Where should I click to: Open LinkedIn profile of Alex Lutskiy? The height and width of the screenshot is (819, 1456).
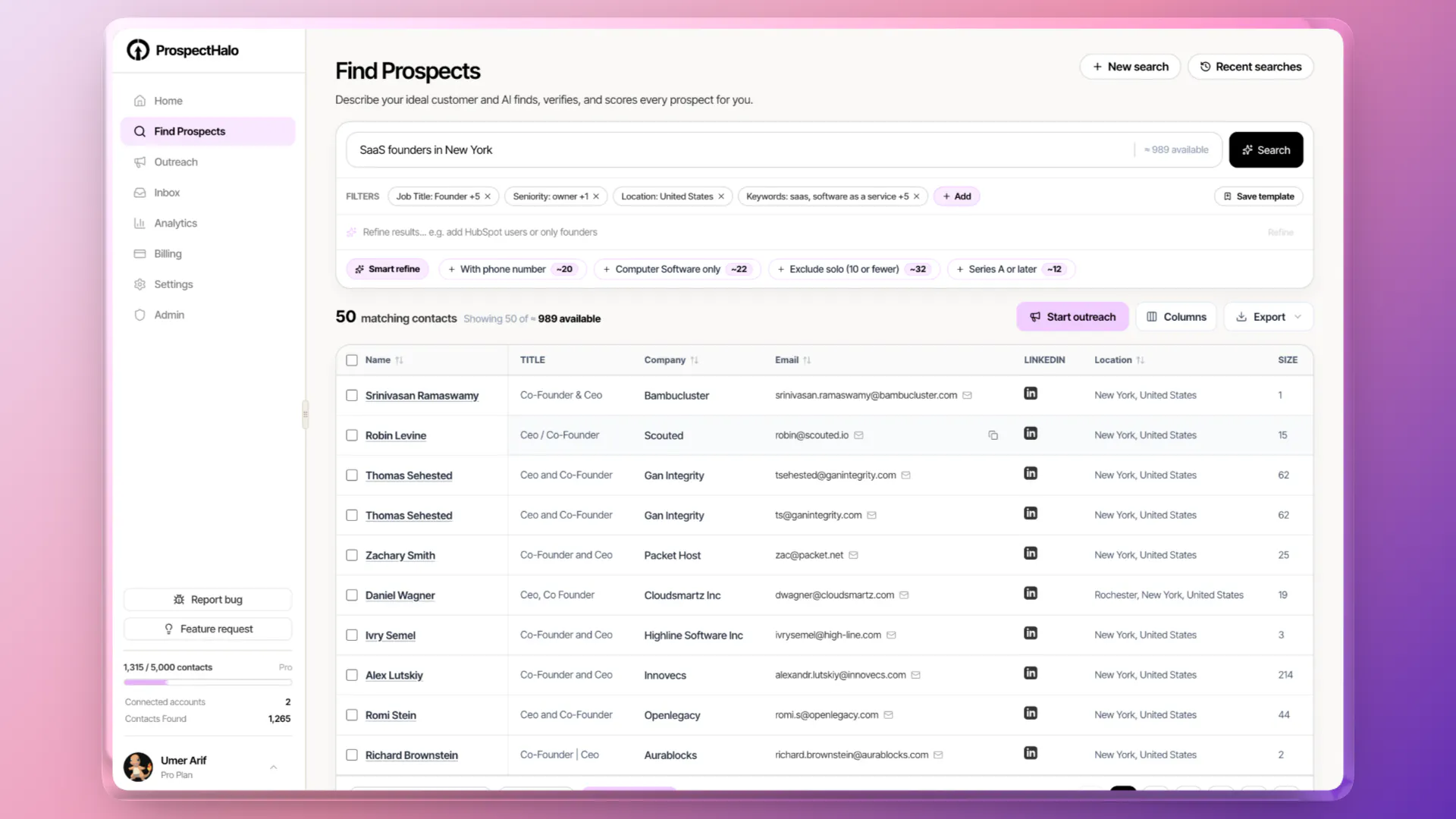[1031, 673]
